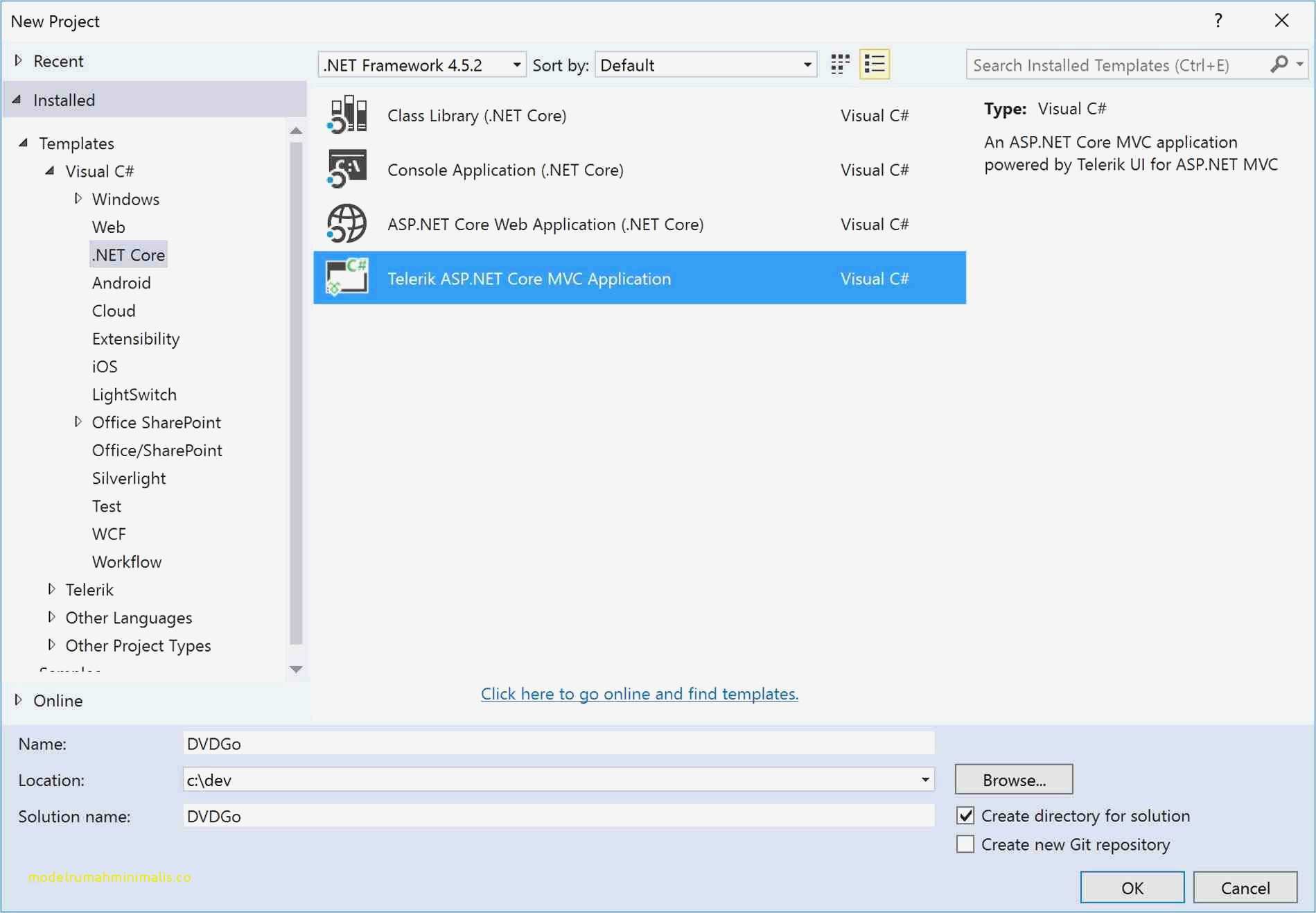This screenshot has height=913, width=1316.
Task: Select Telerik ASP.NET Core MVC Application
Action: tap(640, 277)
